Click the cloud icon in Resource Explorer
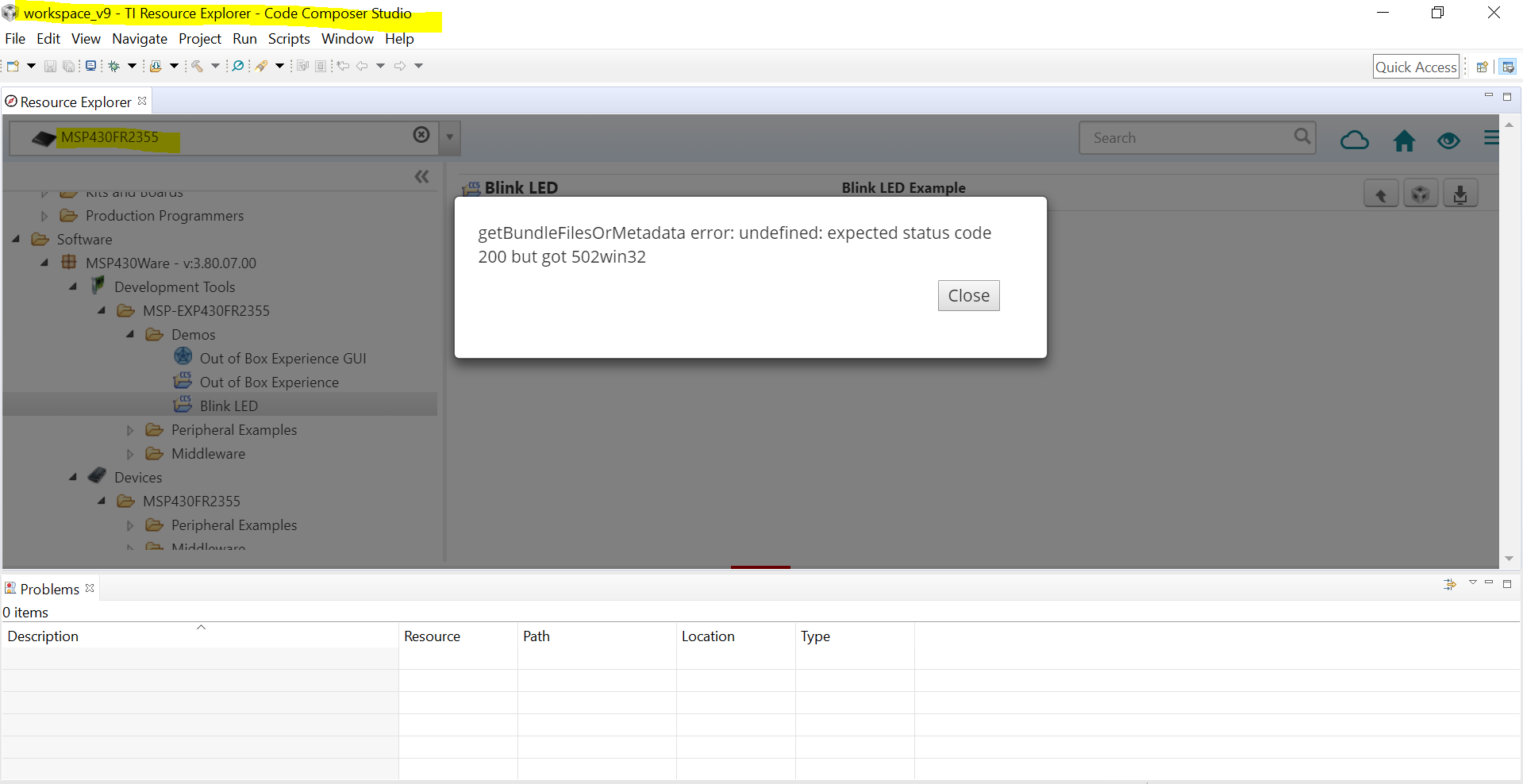 point(1355,140)
